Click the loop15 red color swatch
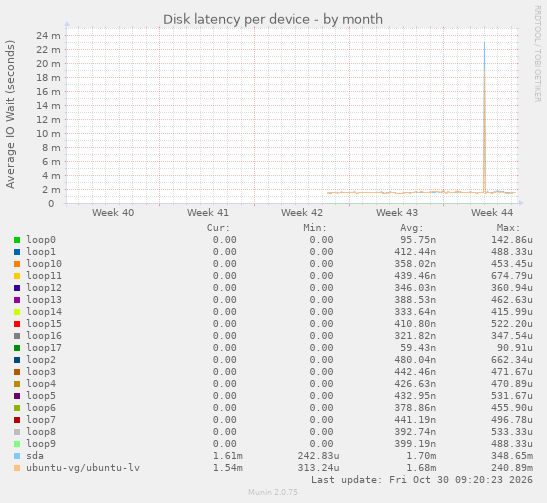The width and height of the screenshot is (547, 503). pyautogui.click(x=17, y=324)
